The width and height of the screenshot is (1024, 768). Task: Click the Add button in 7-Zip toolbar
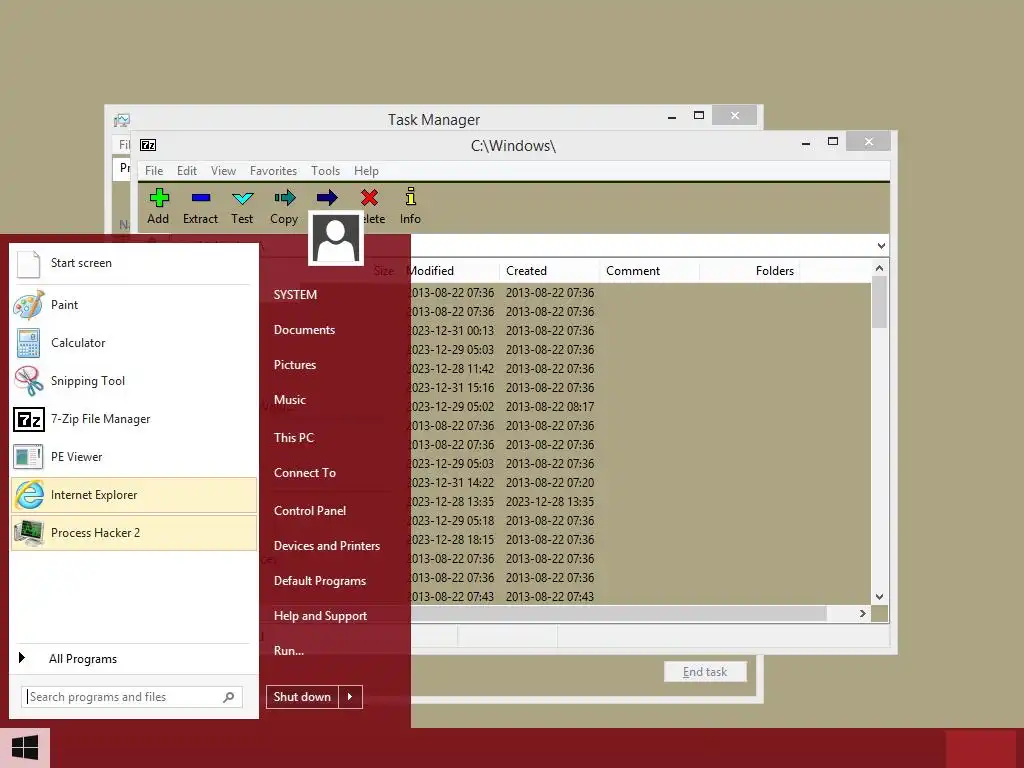158,206
